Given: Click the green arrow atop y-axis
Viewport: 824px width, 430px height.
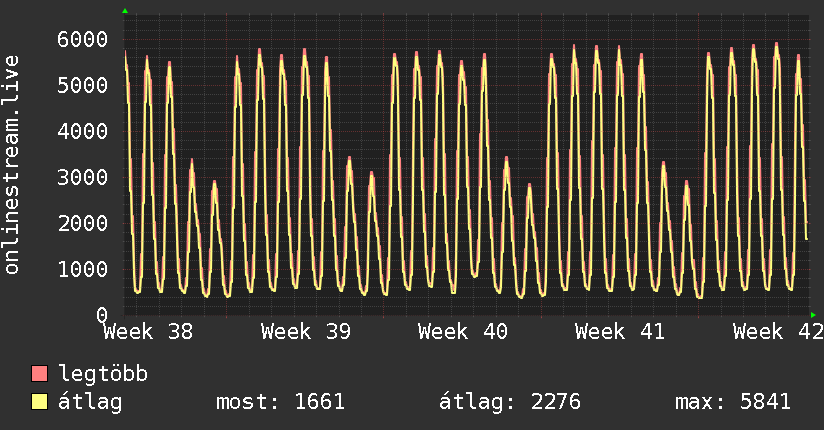Looking at the screenshot, I should click(125, 11).
